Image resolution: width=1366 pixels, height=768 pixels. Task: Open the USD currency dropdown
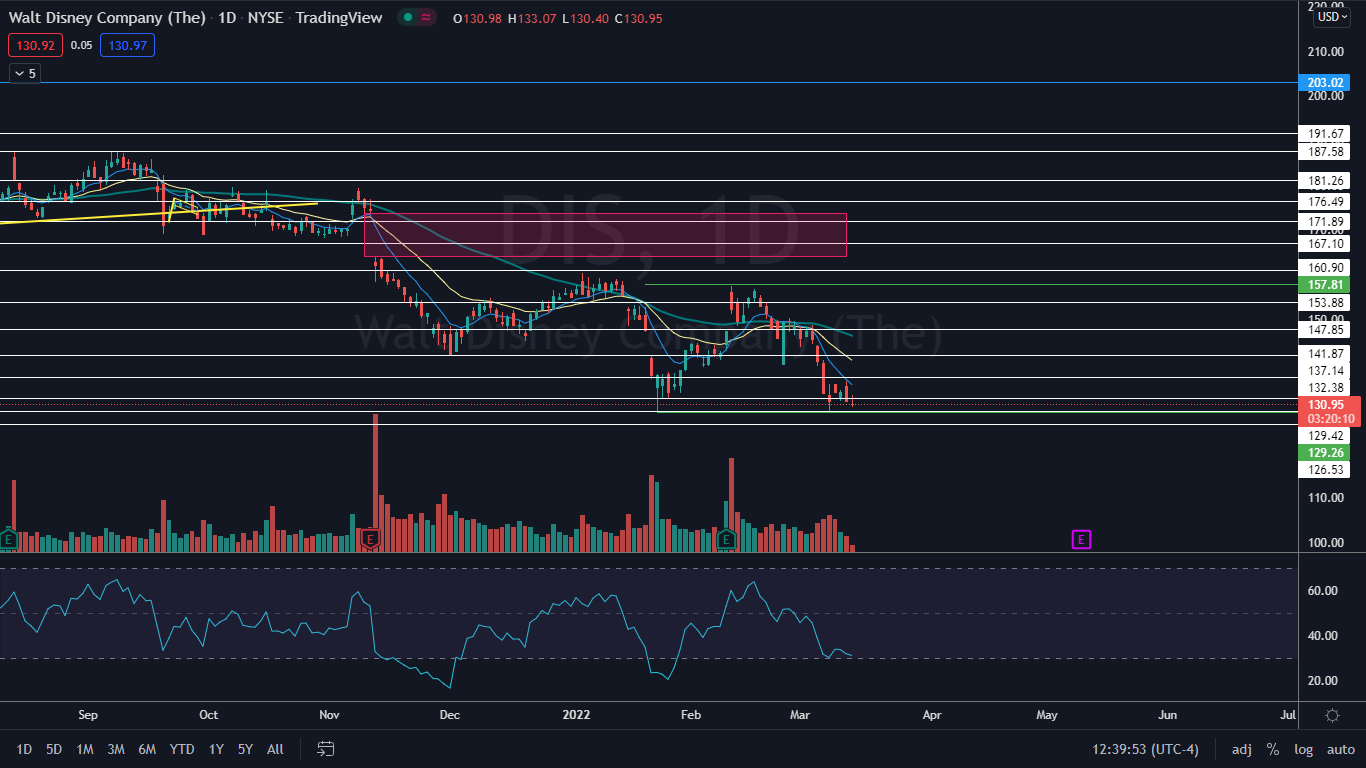(1332, 17)
